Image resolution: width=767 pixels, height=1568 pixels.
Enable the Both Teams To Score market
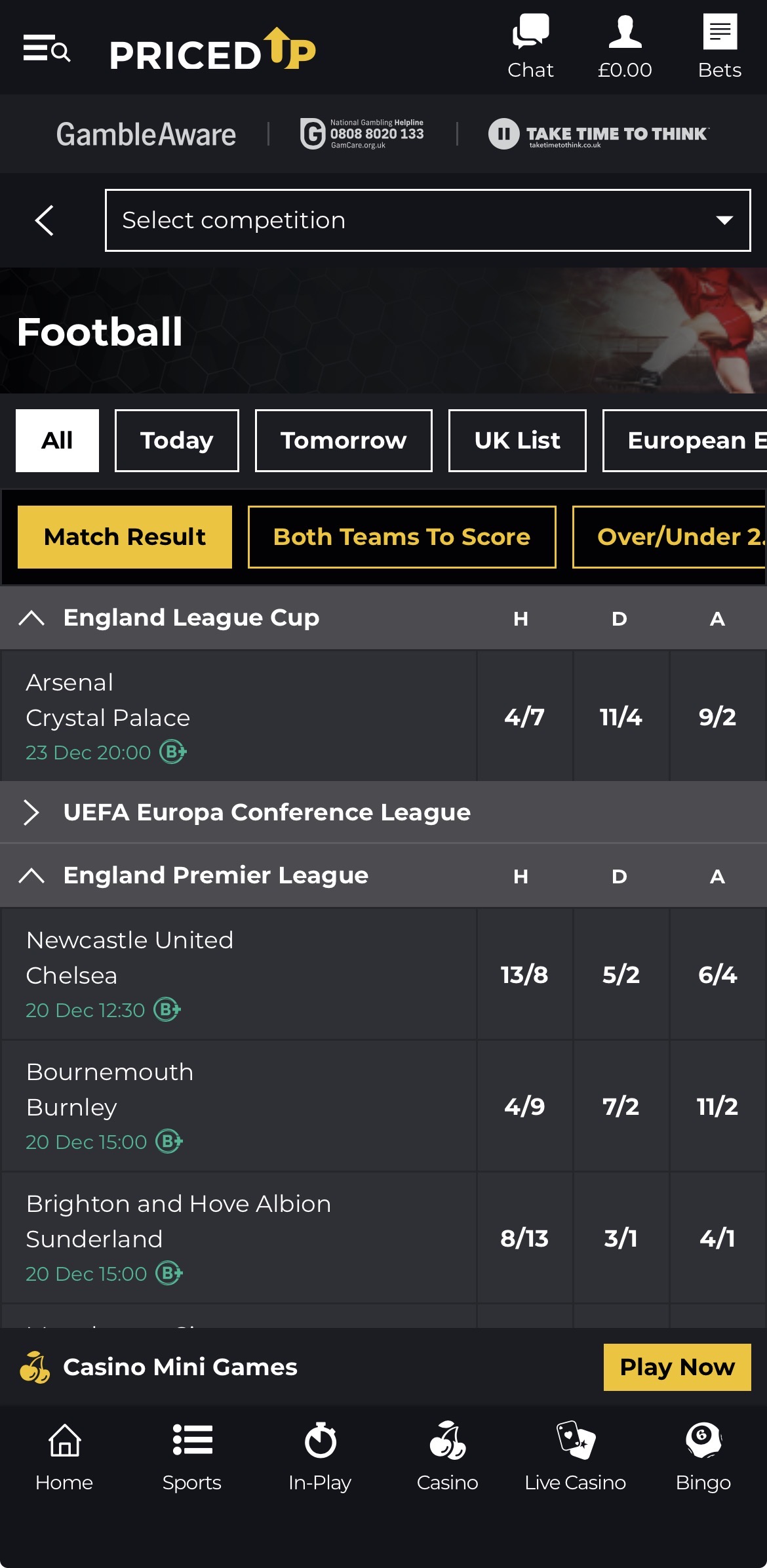[x=401, y=536]
